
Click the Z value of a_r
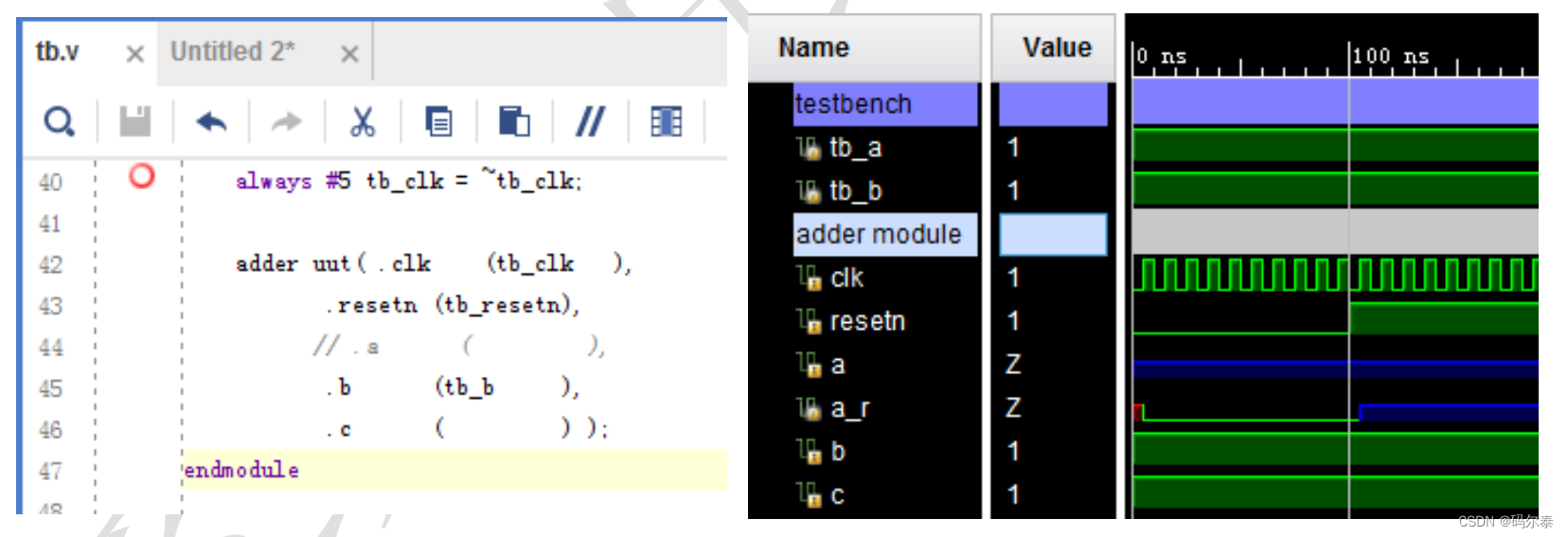(1013, 408)
